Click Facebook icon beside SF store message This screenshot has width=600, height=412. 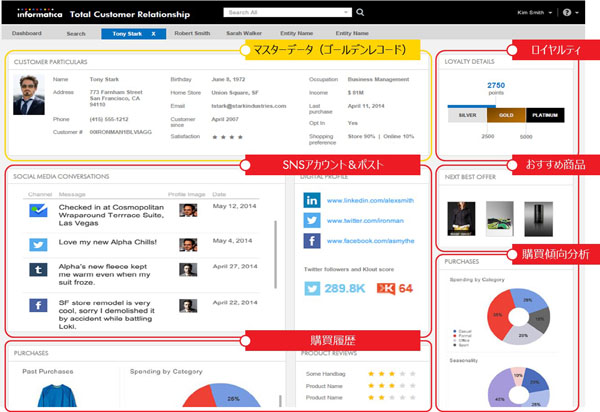(x=38, y=305)
